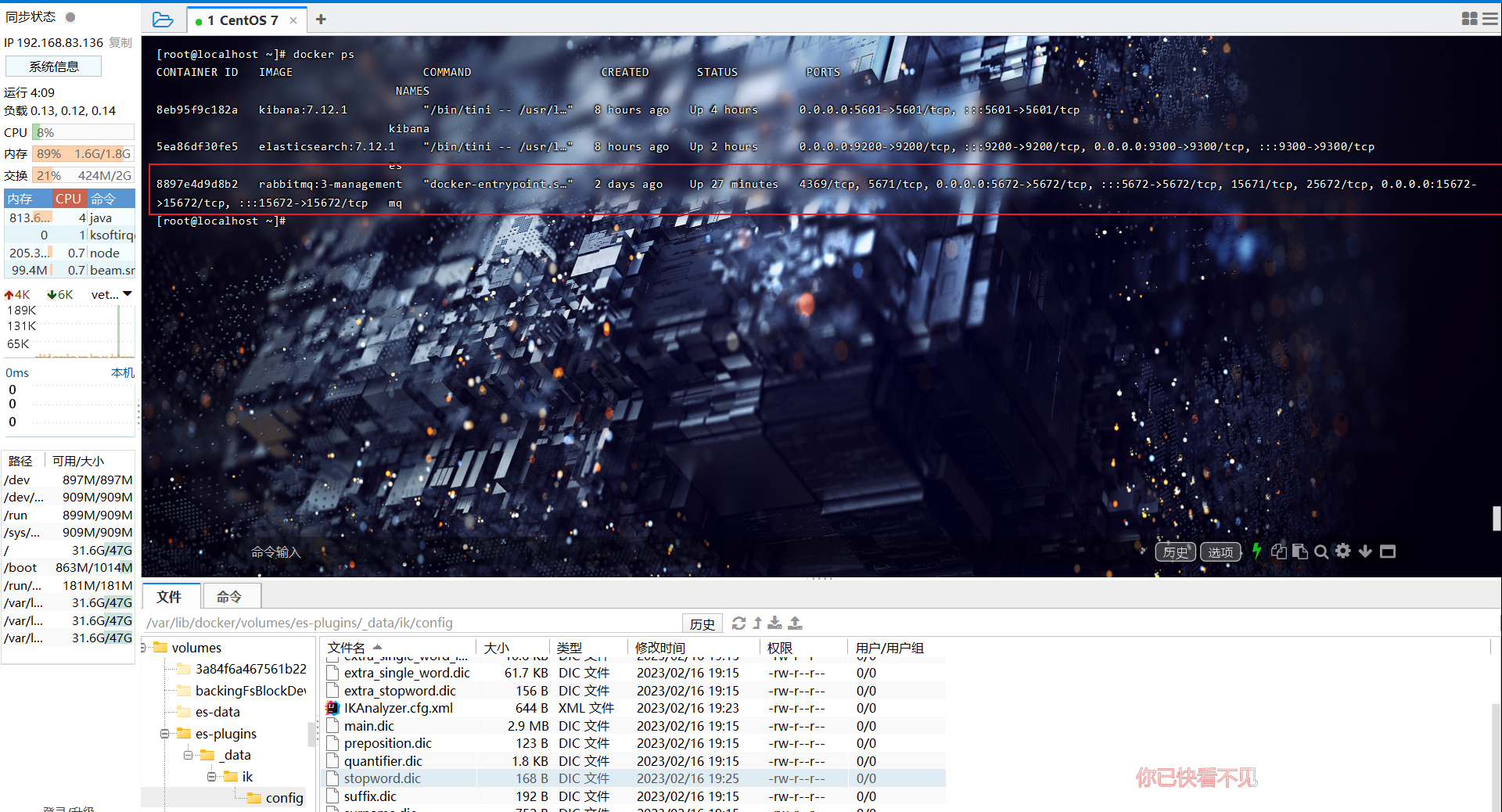Image resolution: width=1502 pixels, height=812 pixels.
Task: Switch to grid layout view icon
Action: coord(1469,19)
